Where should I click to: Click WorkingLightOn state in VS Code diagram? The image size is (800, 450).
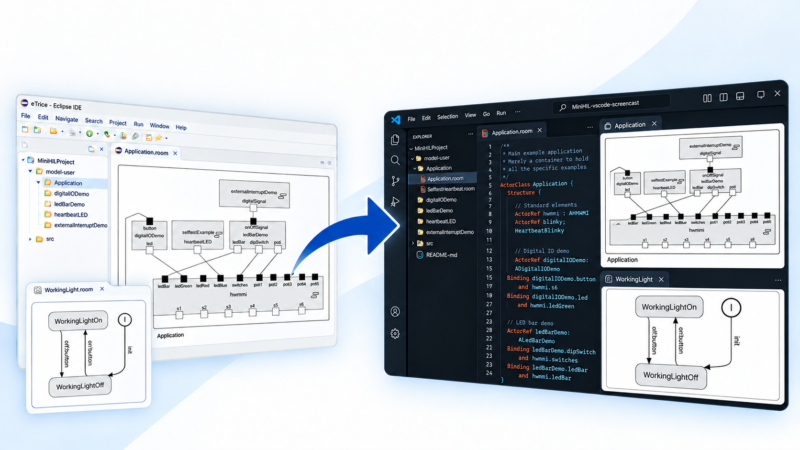669,307
